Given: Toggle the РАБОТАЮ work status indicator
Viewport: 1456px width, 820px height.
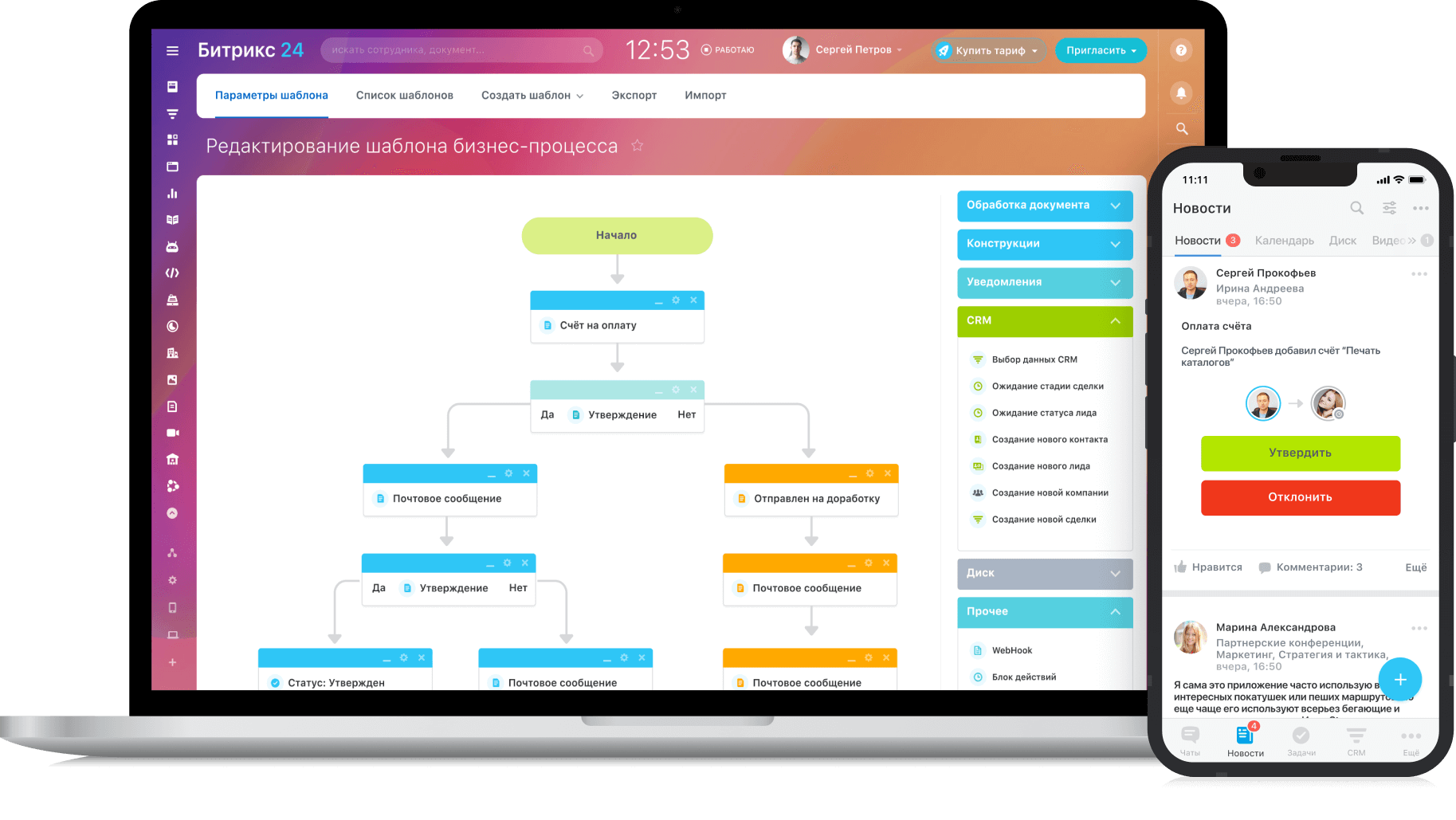Looking at the screenshot, I should pos(728,50).
